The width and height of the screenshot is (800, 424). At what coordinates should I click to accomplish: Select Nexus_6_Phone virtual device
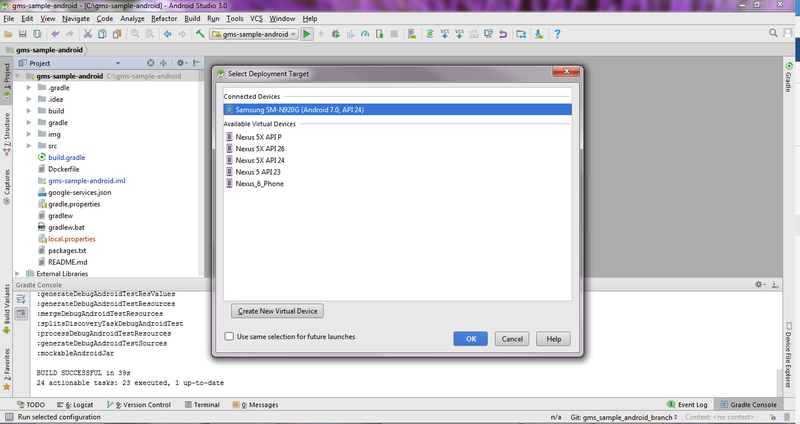[x=255, y=184]
